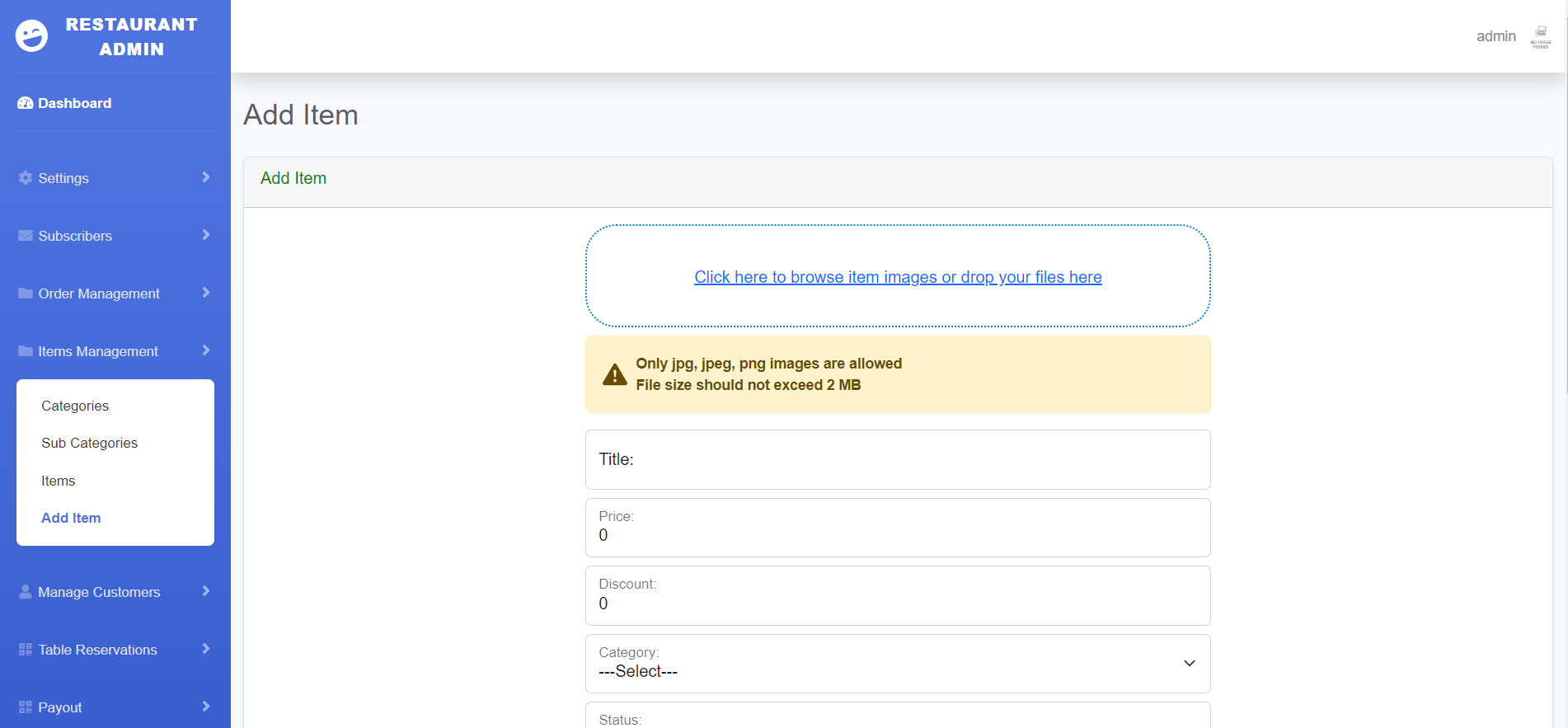The width and height of the screenshot is (1568, 728).
Task: Click into the Price input field
Action: [x=897, y=534]
